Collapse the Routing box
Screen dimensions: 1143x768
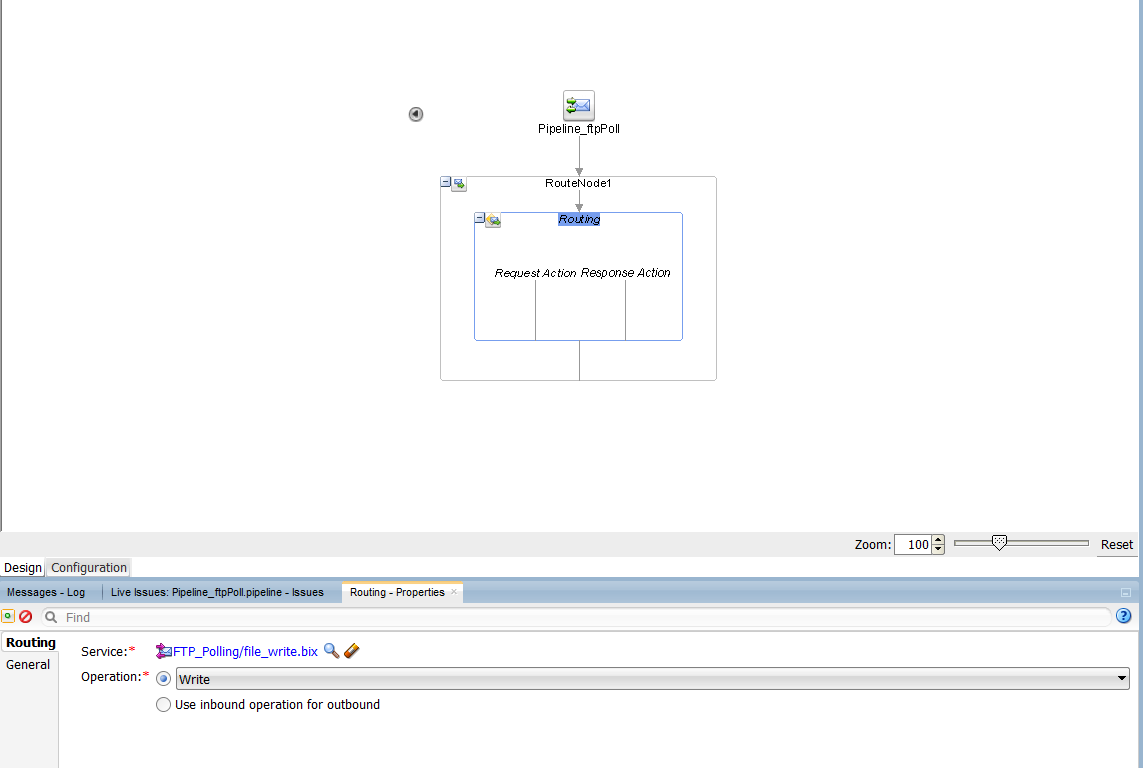[480, 218]
